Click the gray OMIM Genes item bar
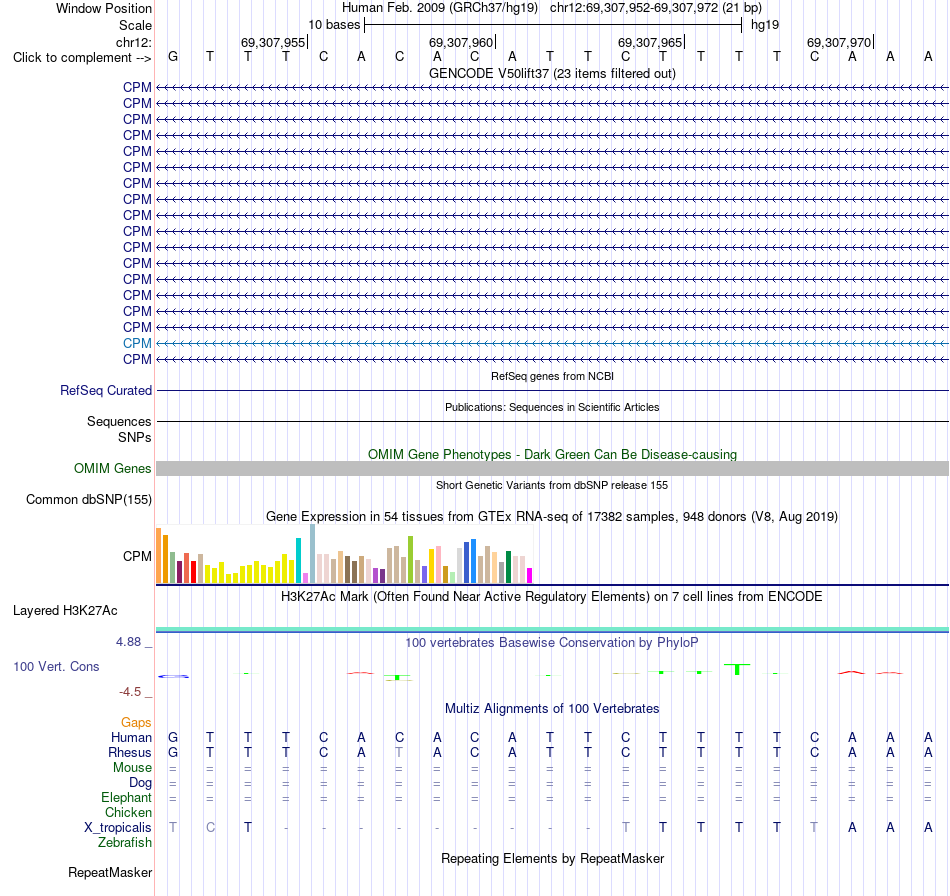This screenshot has height=896, width=950. pos(552,468)
